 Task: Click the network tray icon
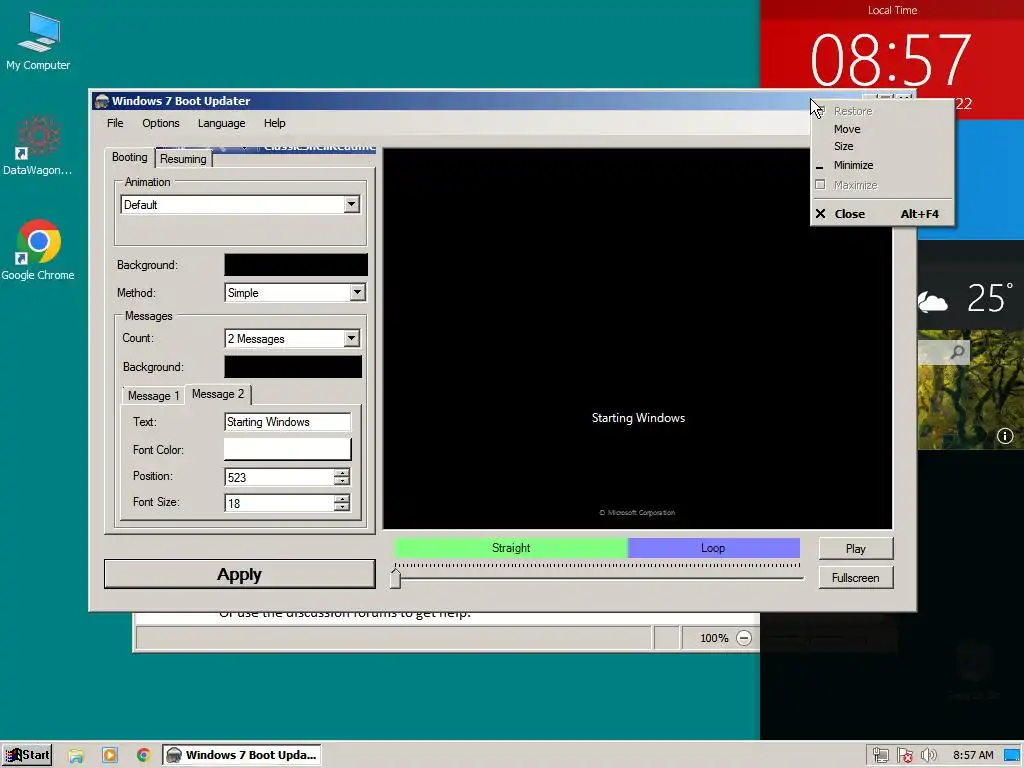(880, 756)
